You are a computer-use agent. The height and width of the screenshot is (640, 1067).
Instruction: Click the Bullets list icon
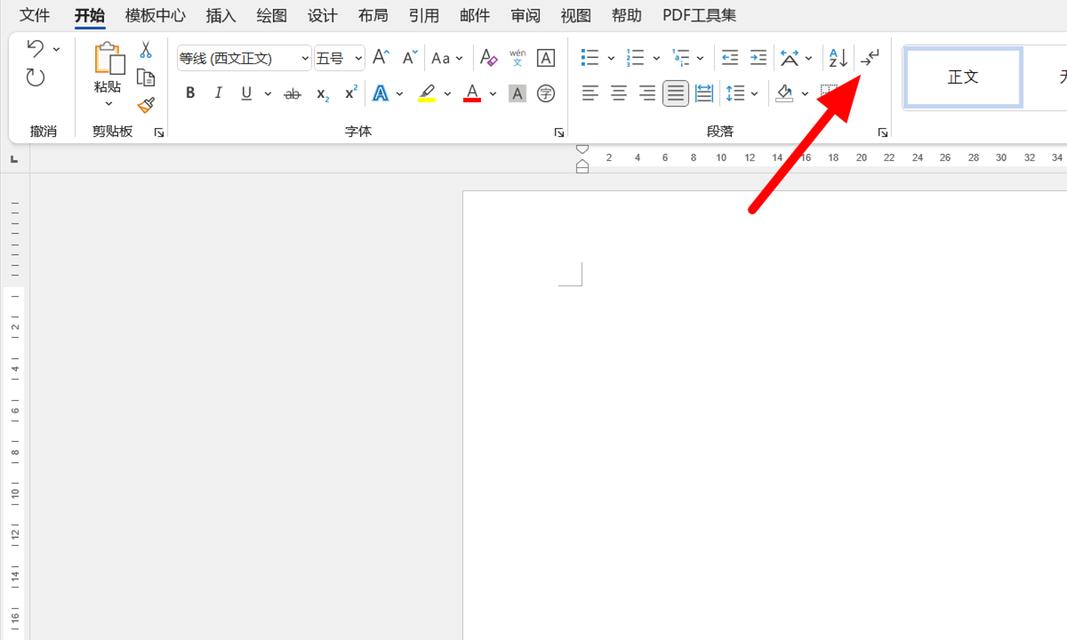(590, 58)
